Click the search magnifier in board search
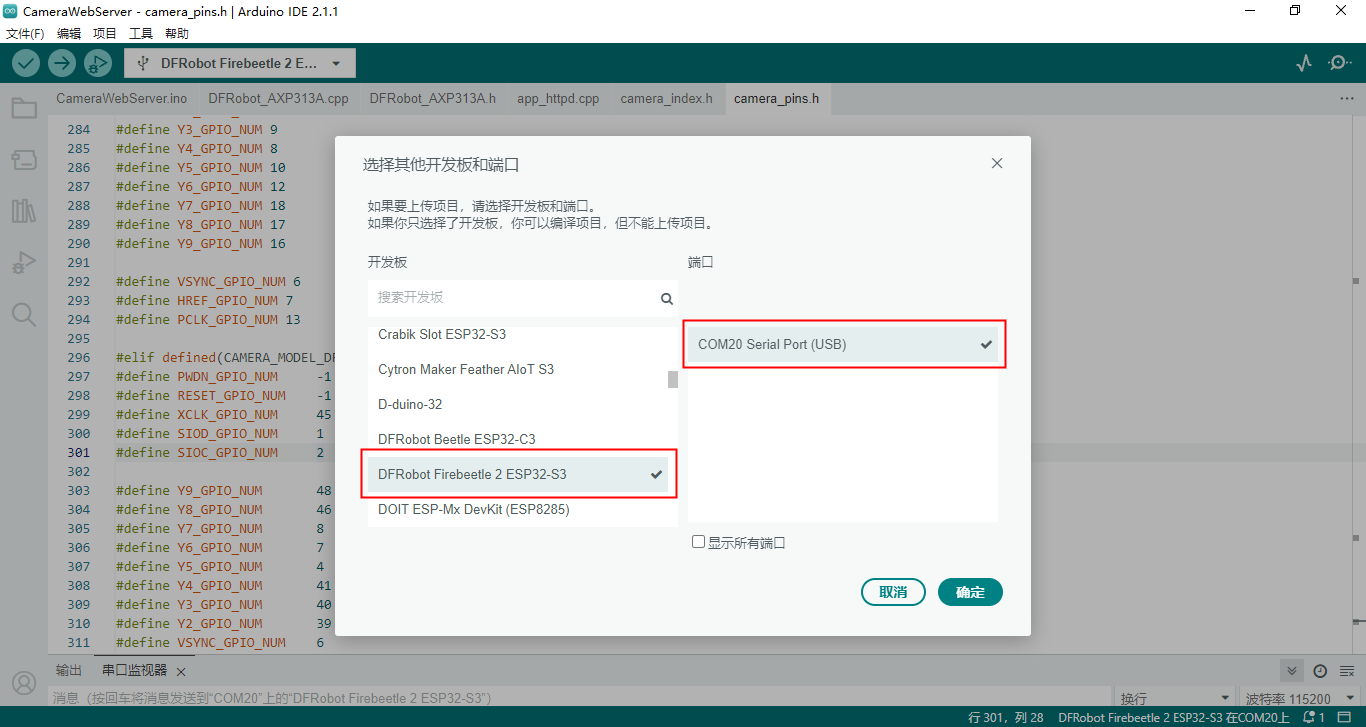 (x=667, y=298)
